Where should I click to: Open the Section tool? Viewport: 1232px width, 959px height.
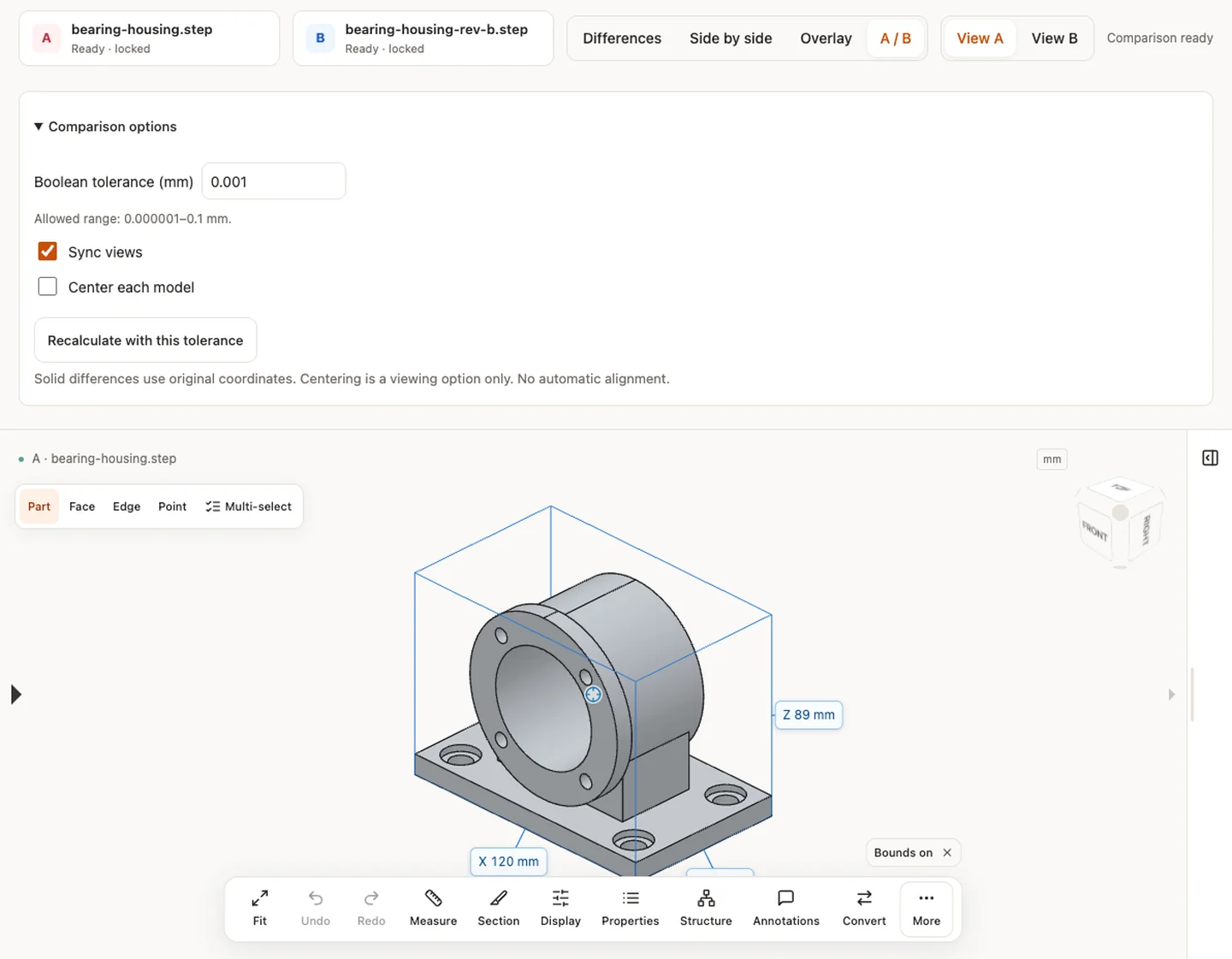coord(499,909)
